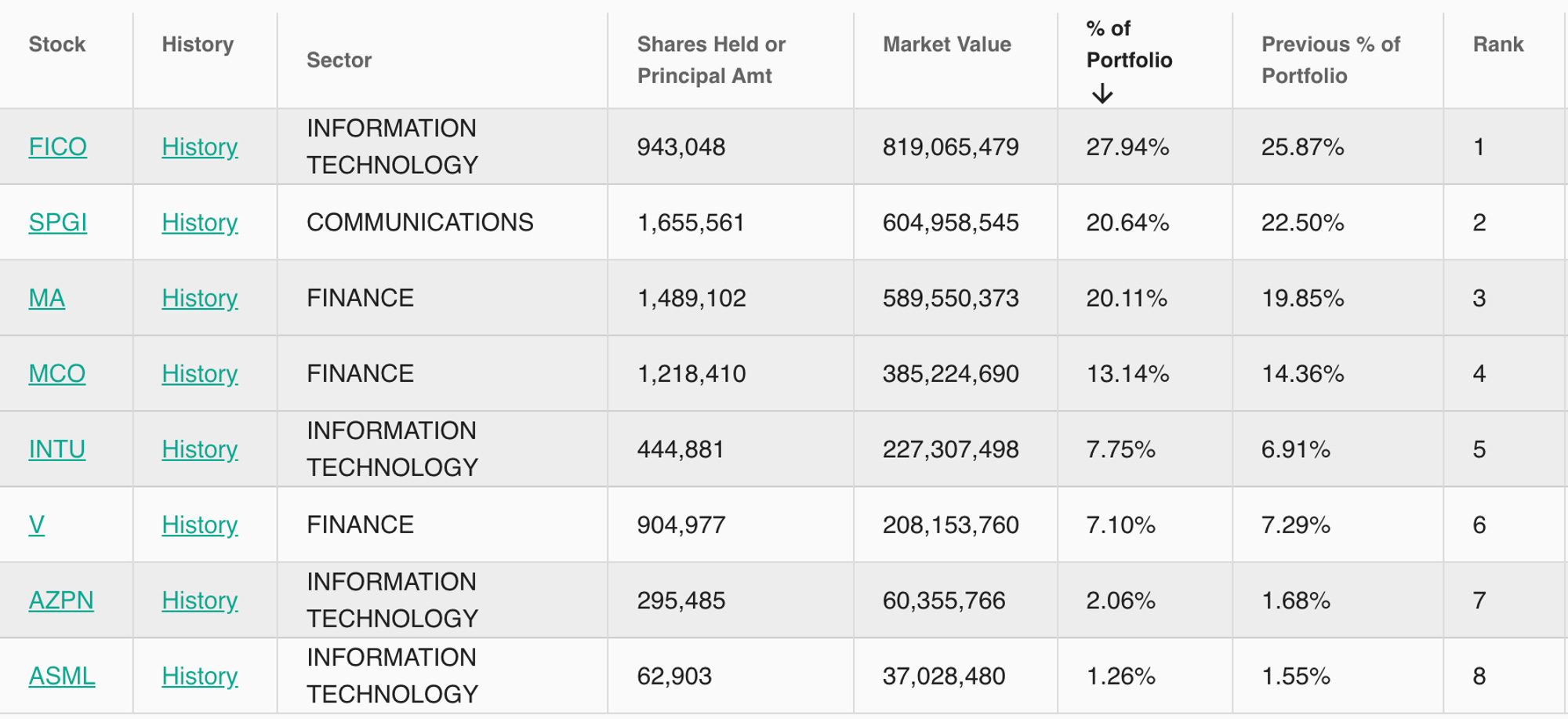The height and width of the screenshot is (719, 1568).
Task: Select the previous value 1.55%
Action: click(1295, 676)
